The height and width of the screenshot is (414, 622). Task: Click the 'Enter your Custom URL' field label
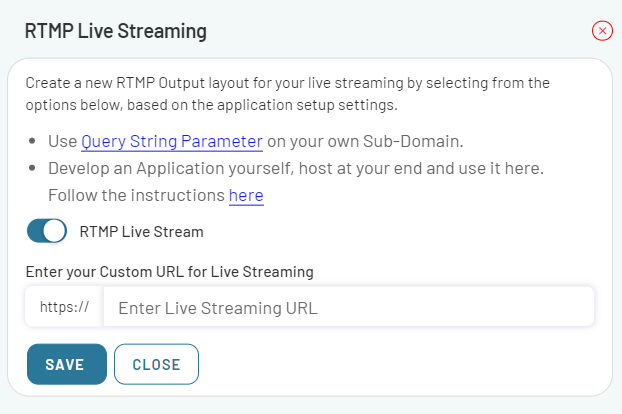(170, 272)
